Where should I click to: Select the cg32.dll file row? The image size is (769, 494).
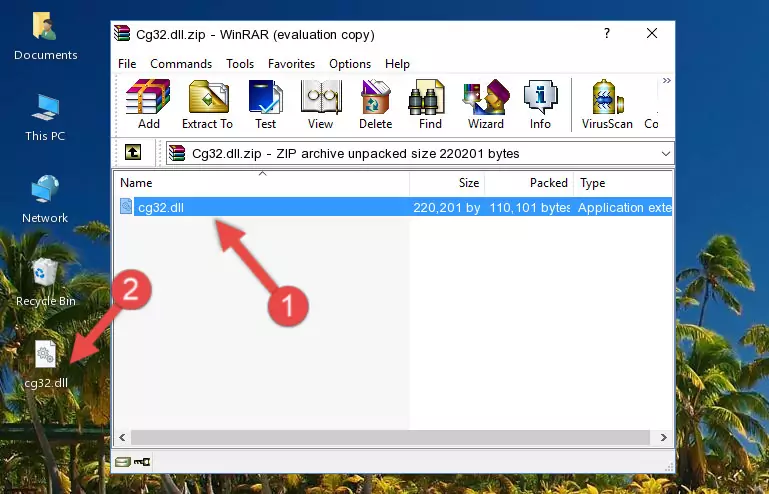394,207
